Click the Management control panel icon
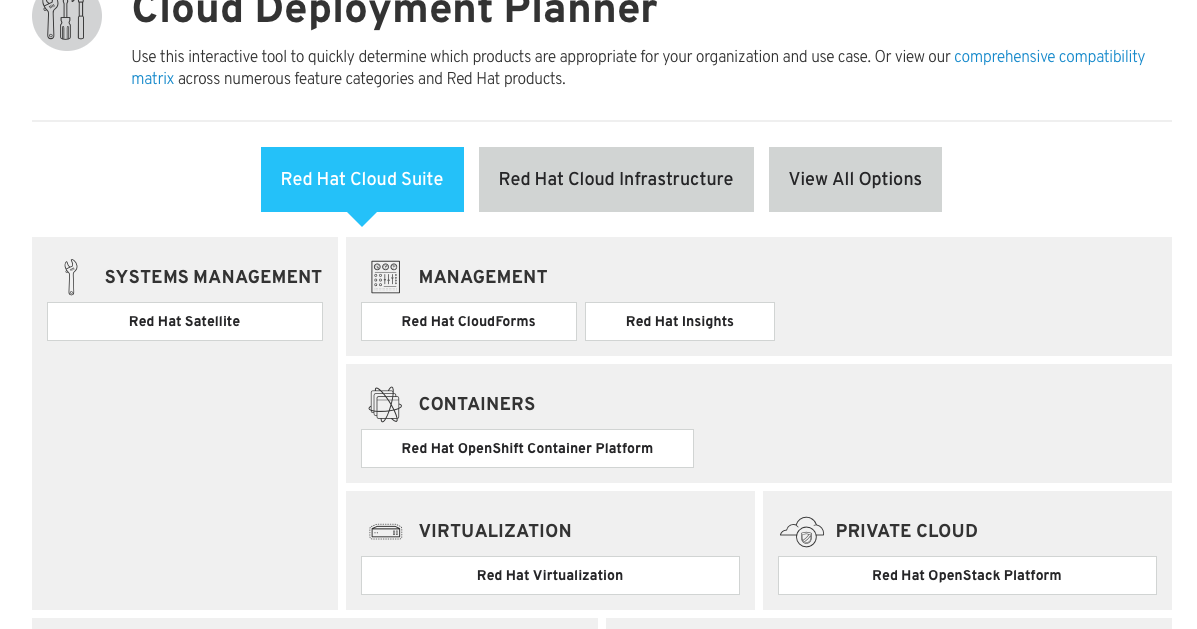The width and height of the screenshot is (1197, 629). 385,277
